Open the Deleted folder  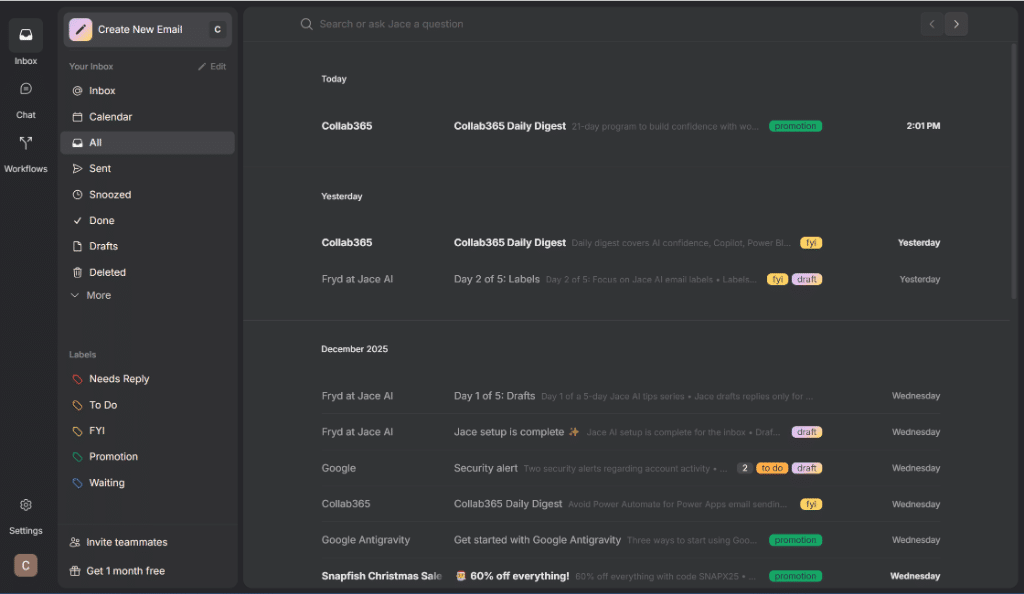pos(106,272)
